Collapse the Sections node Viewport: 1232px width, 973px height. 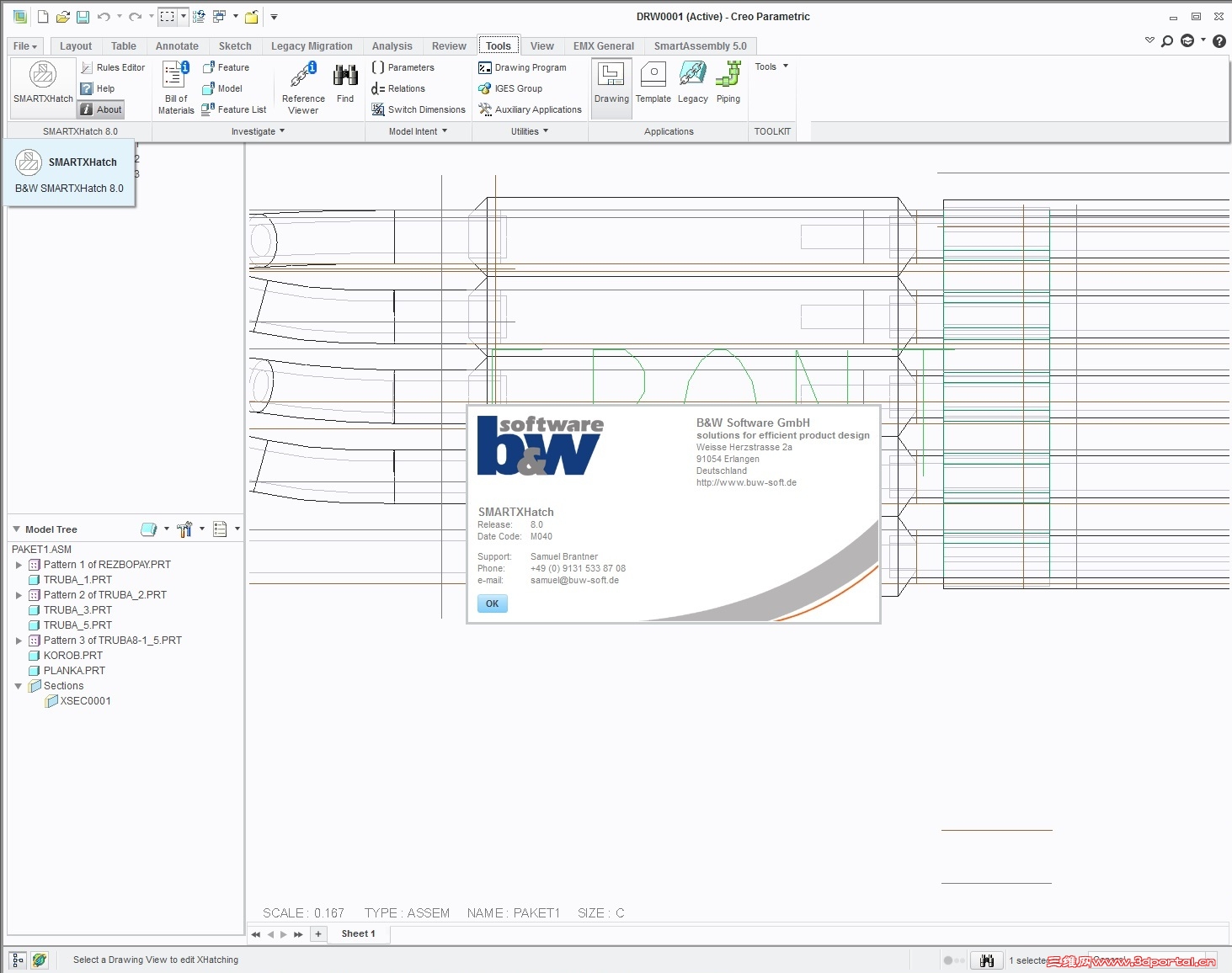(x=19, y=686)
